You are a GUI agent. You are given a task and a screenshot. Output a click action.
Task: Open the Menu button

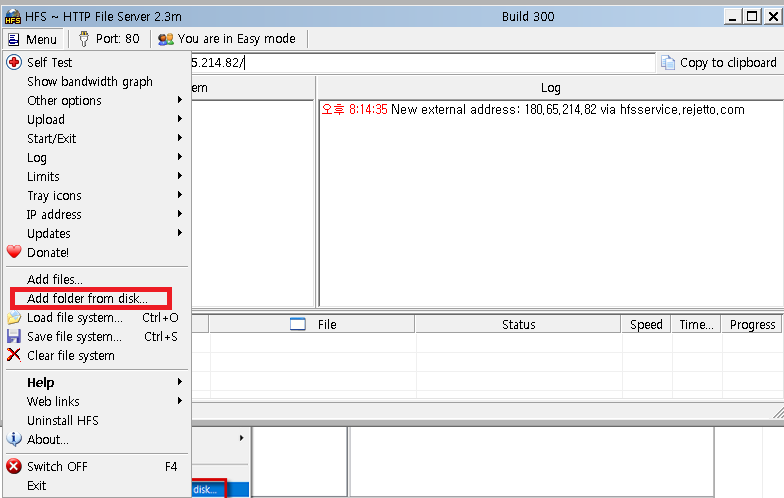pyautogui.click(x=34, y=39)
